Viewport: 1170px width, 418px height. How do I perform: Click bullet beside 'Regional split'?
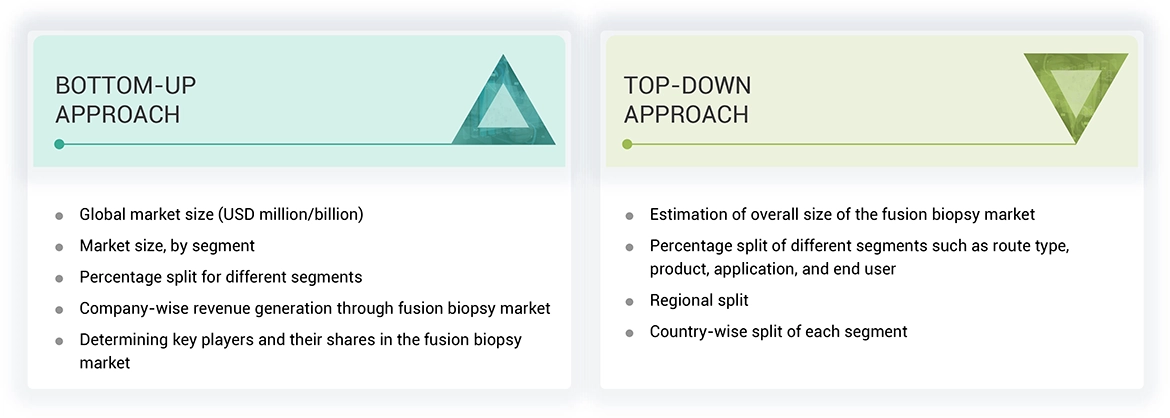629,301
